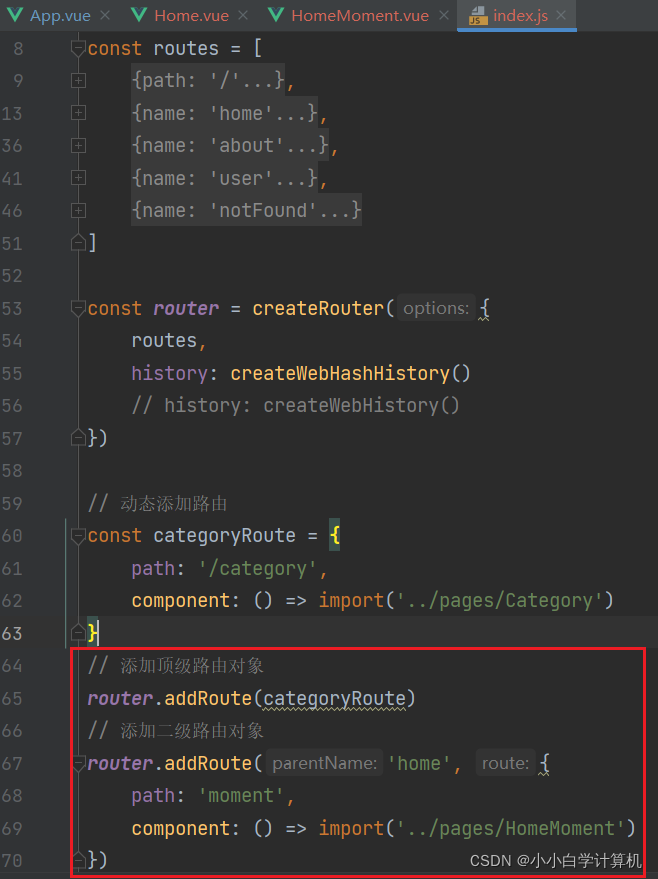Click the fold-end marker on line 51

pos(78,243)
